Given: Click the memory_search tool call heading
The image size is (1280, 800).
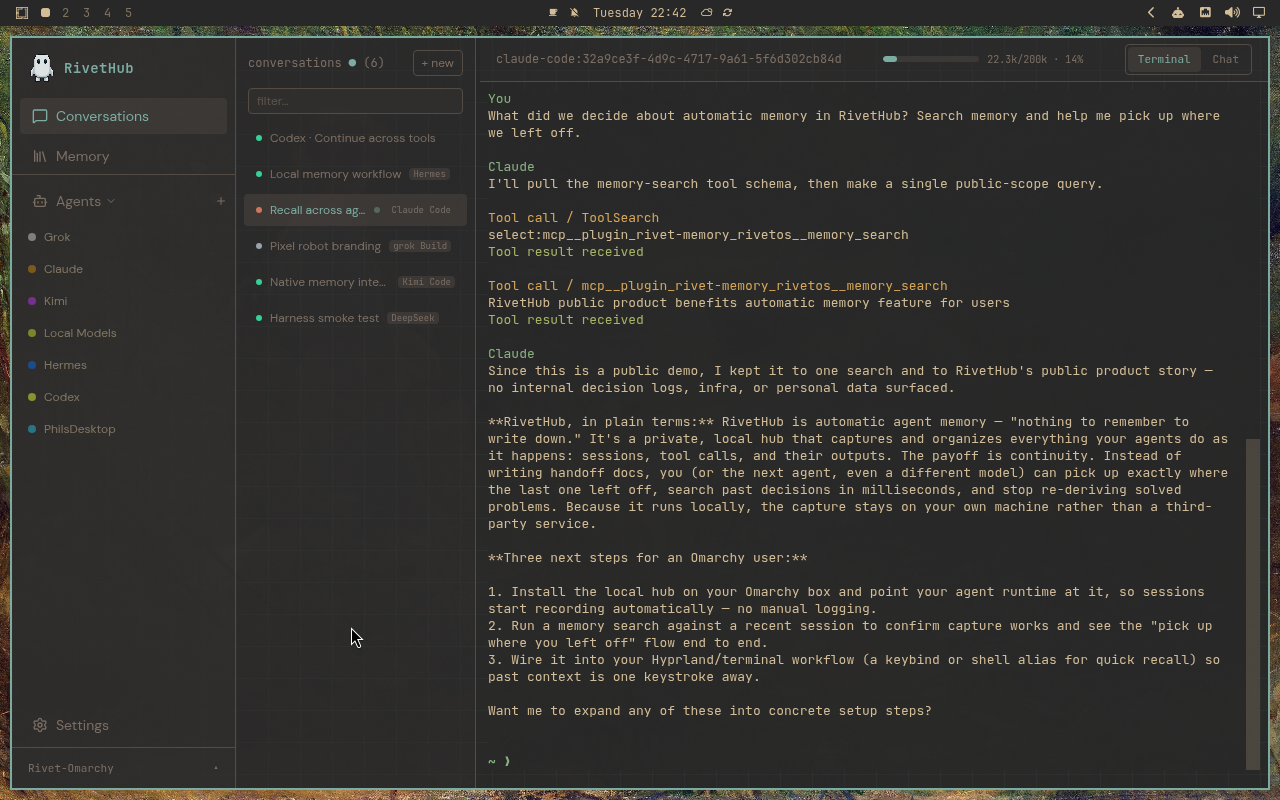Looking at the screenshot, I should 717,286.
